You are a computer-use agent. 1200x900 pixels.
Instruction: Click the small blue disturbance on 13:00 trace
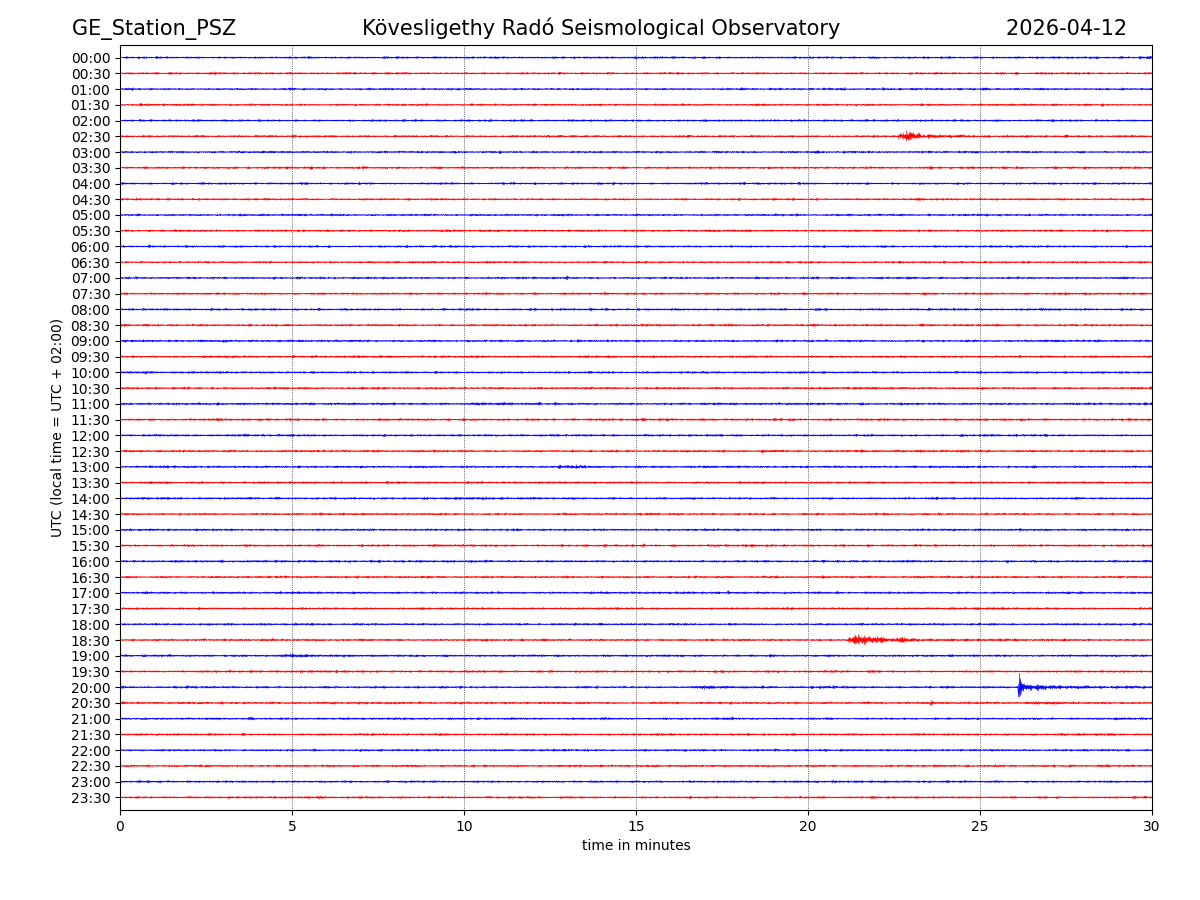(x=572, y=467)
